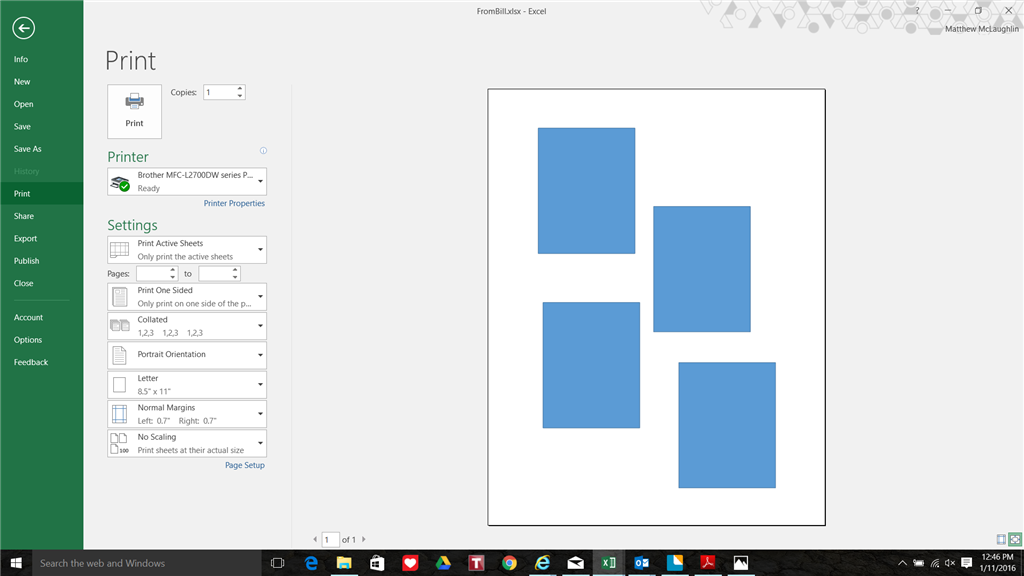The image size is (1024, 576).
Task: Open the Action Center notifications icon
Action: coord(967,563)
